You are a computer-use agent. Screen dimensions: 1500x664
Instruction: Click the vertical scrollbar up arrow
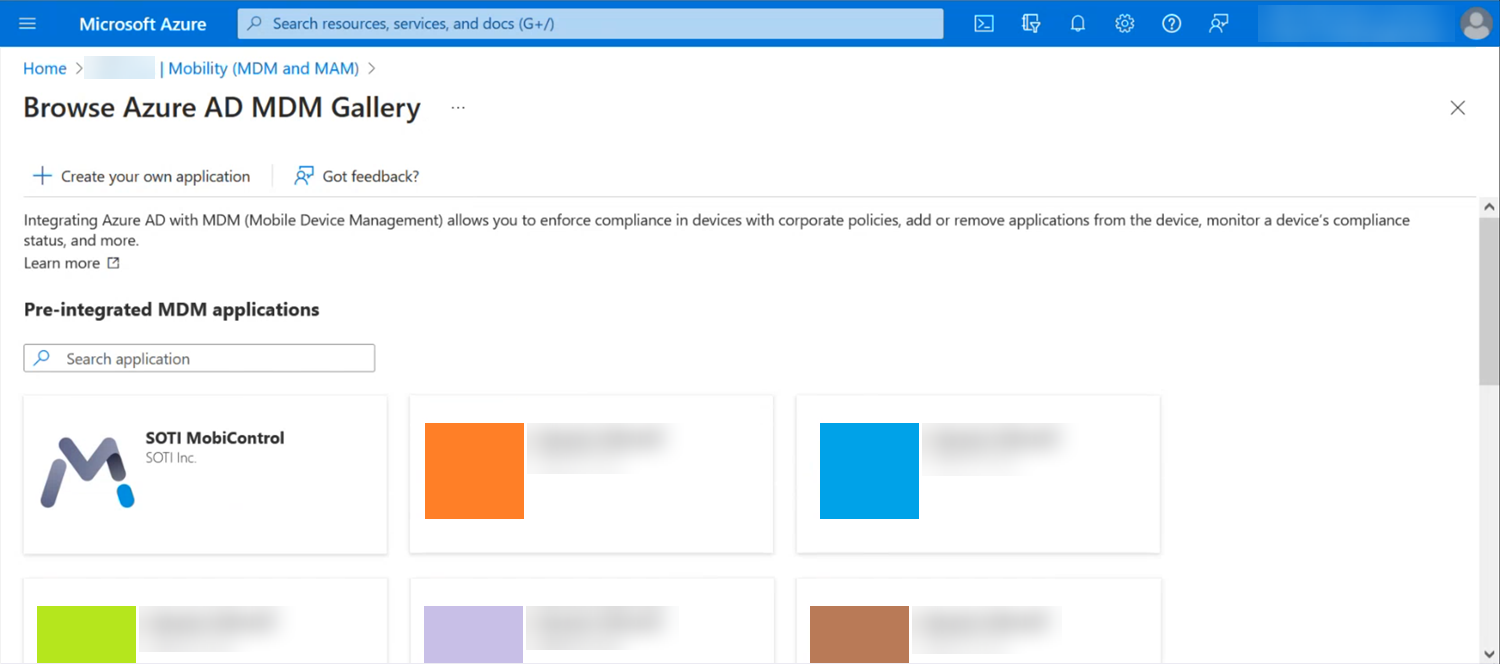(x=1489, y=207)
